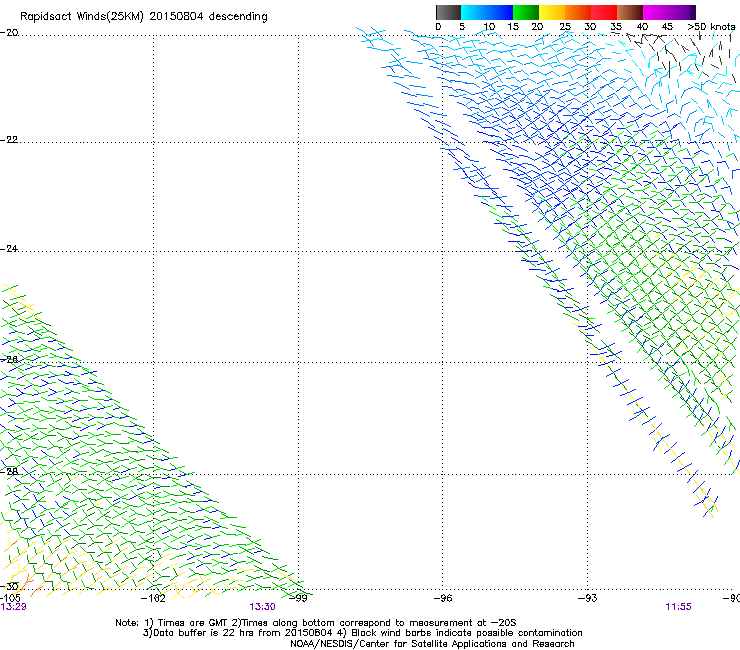Click the -26 latitude axis label
The height and width of the screenshot is (650, 740).
[9, 360]
